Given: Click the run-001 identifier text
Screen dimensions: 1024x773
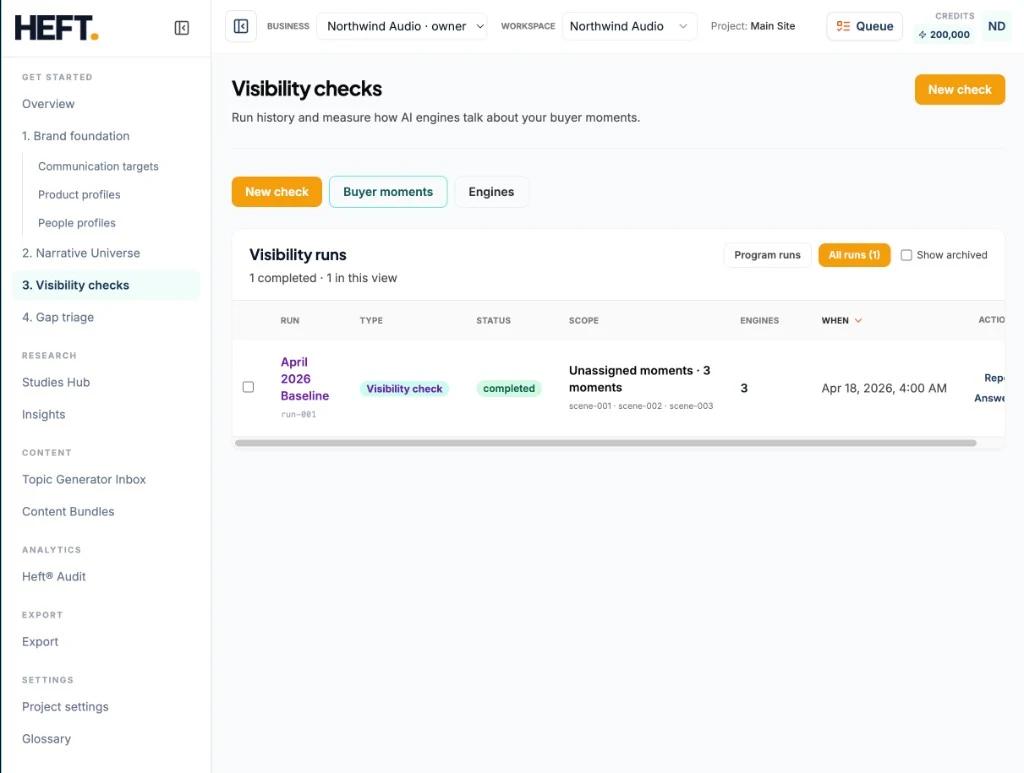Looking at the screenshot, I should pos(298,414).
